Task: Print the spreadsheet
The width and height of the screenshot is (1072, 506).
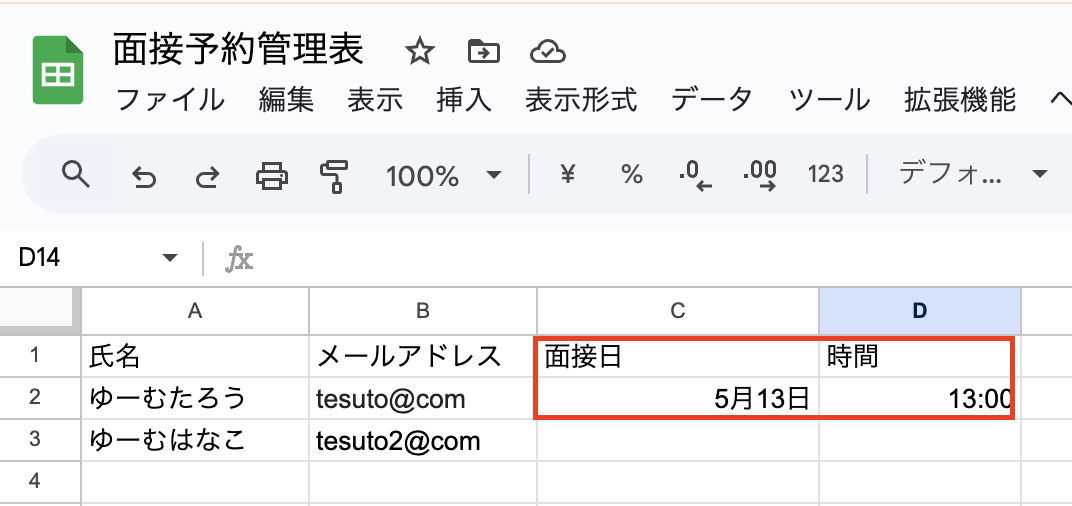Action: [271, 177]
